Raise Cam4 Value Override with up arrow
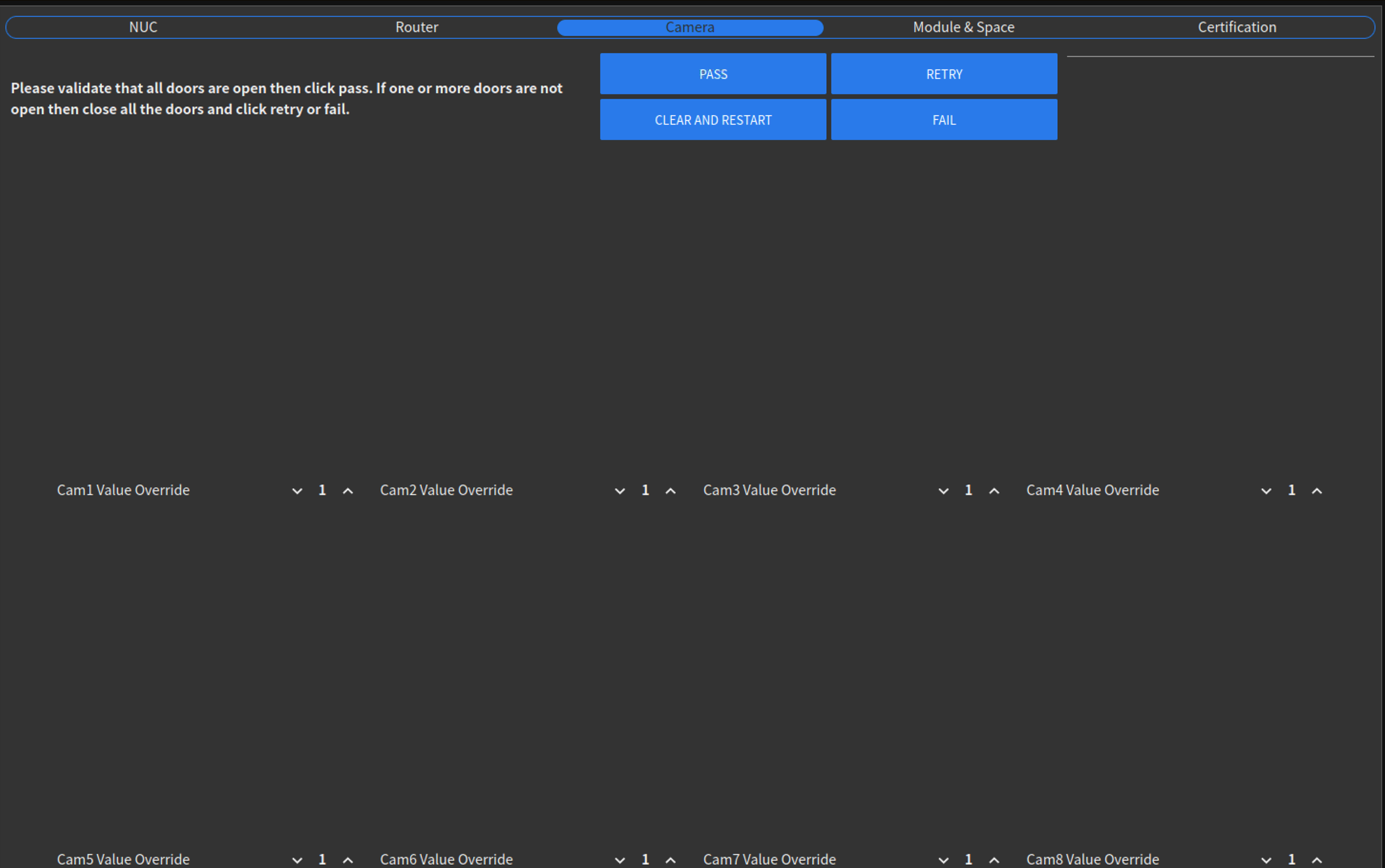This screenshot has width=1385, height=868. [x=1317, y=491]
